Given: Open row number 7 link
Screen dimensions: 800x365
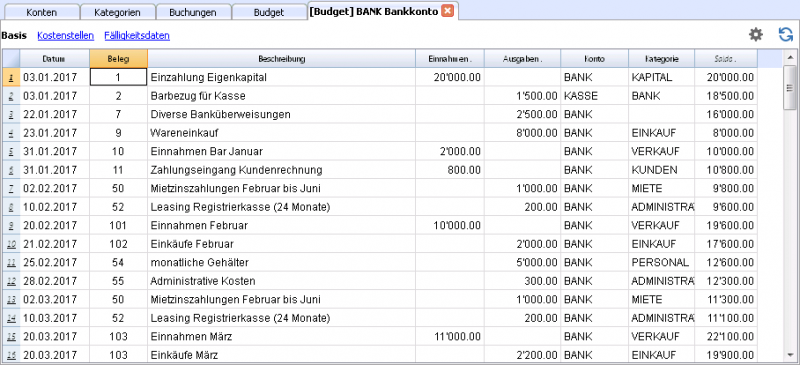Looking at the screenshot, I should click(11, 188).
